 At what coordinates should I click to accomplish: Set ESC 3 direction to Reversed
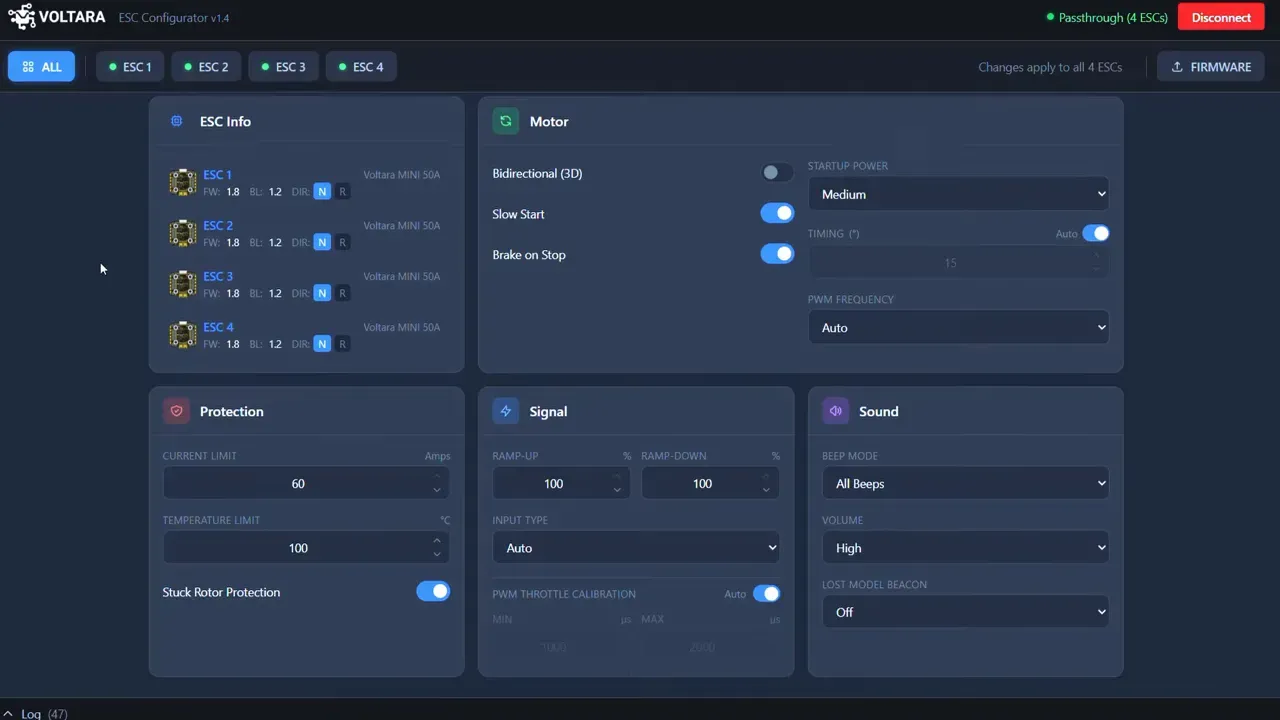click(x=343, y=293)
